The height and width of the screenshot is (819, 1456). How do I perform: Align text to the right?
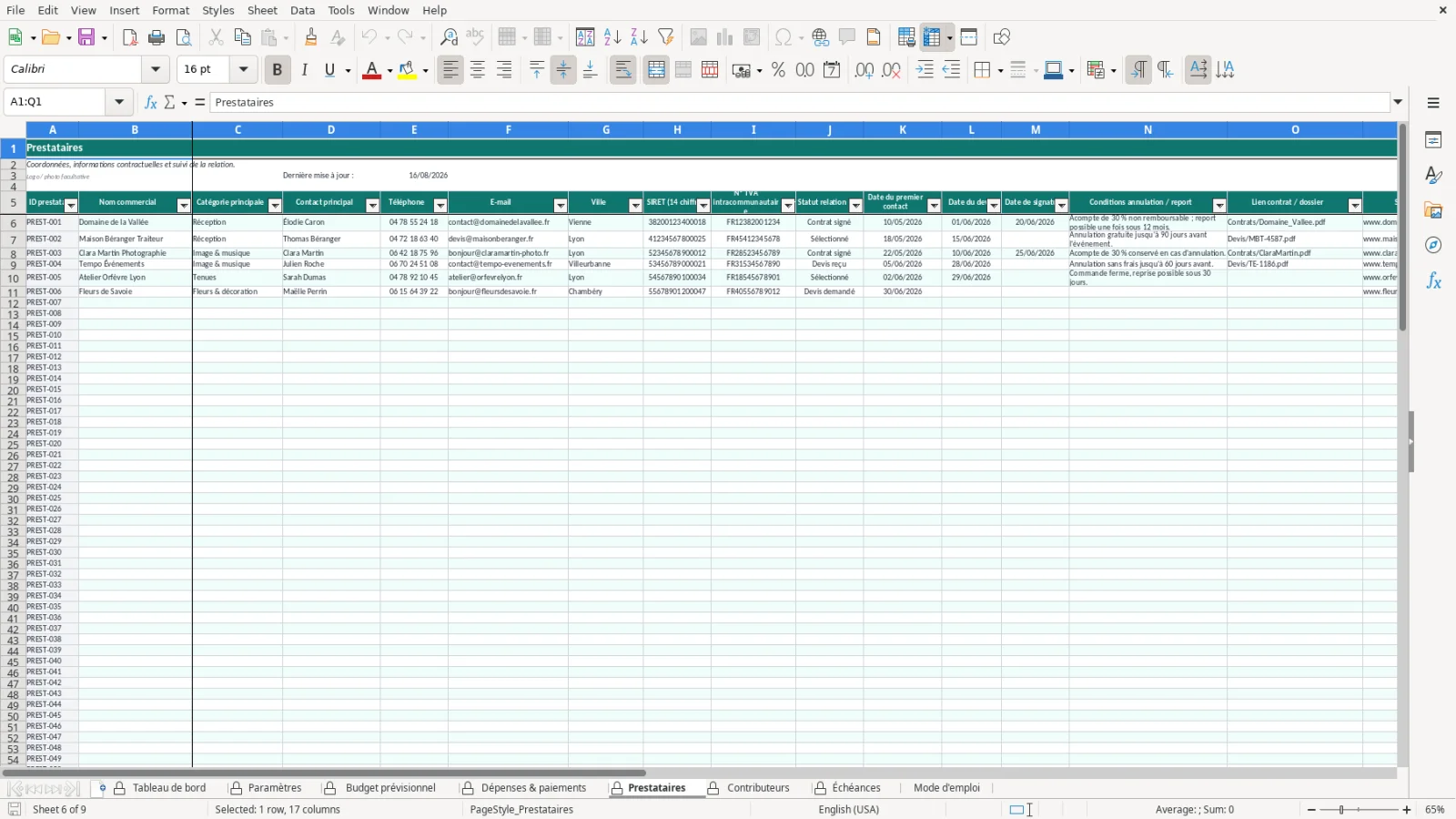tap(504, 70)
